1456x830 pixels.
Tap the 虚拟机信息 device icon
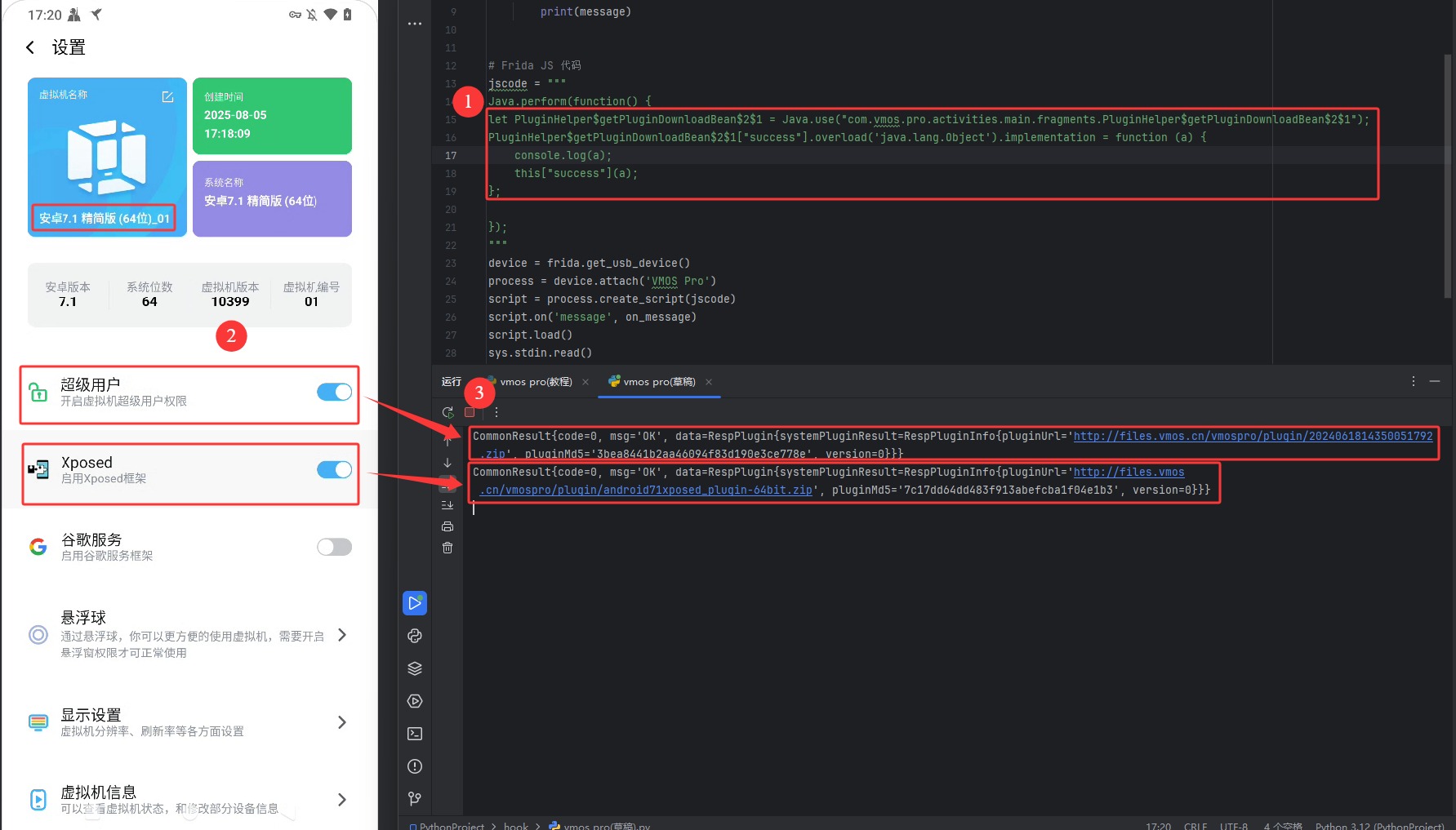[x=38, y=800]
